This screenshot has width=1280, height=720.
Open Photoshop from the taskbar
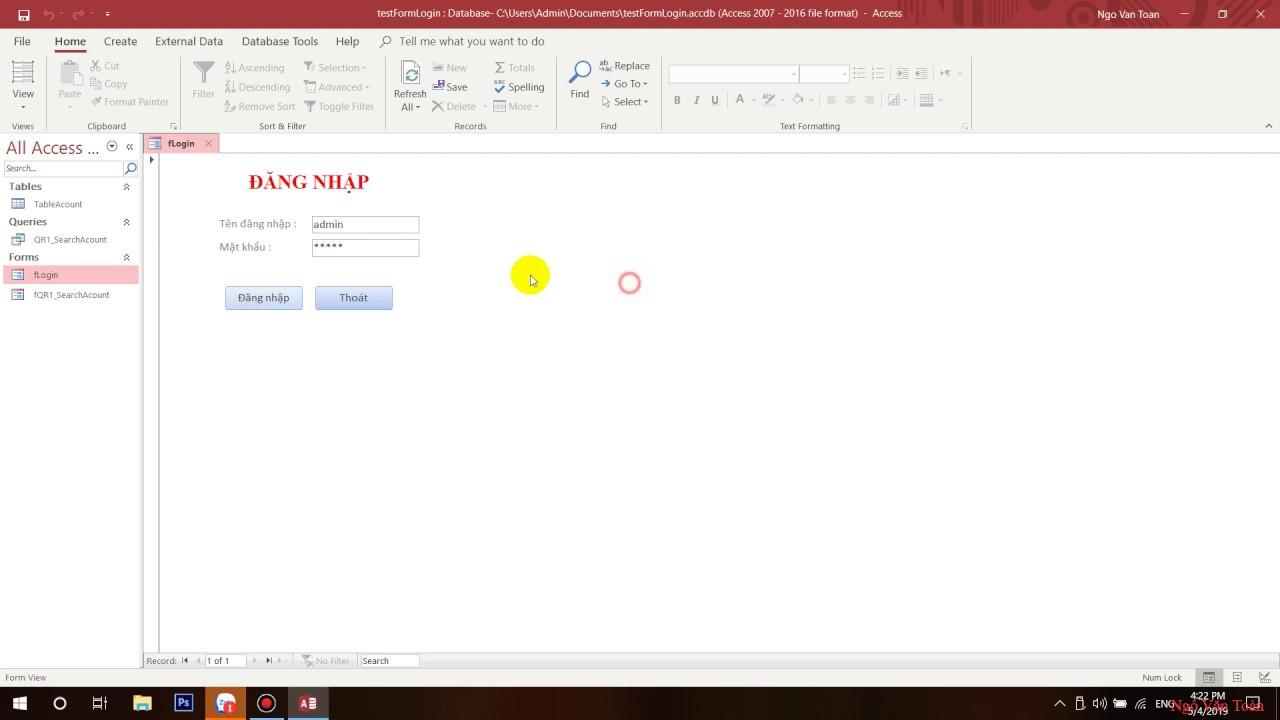(184, 703)
